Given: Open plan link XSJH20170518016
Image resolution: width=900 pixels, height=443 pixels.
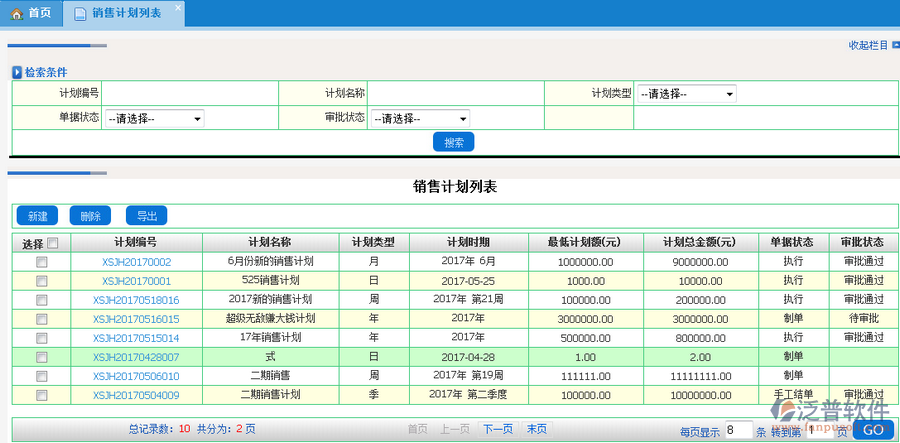Looking at the screenshot, I should (x=136, y=300).
